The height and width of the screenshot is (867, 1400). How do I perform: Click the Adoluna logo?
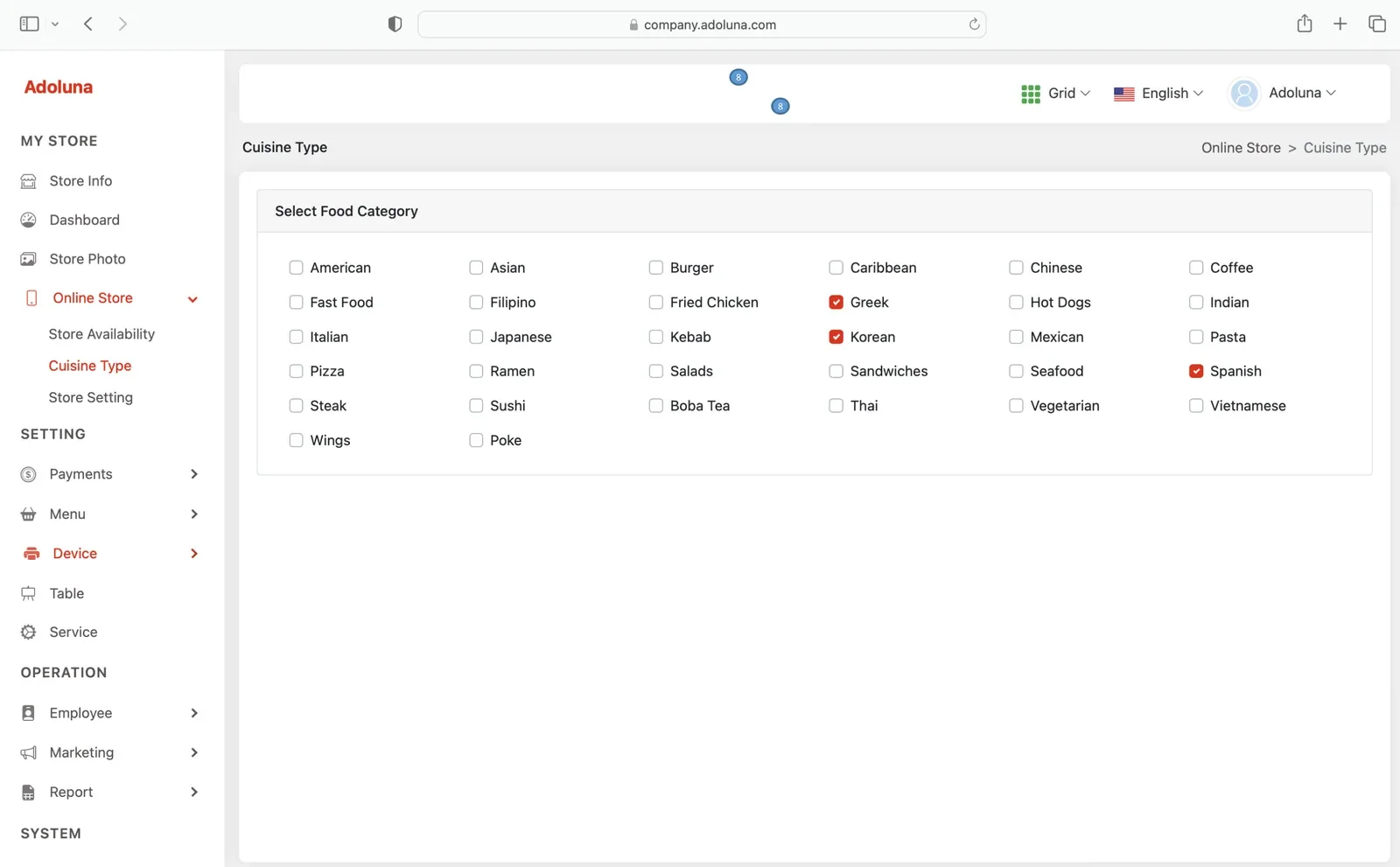tap(59, 87)
